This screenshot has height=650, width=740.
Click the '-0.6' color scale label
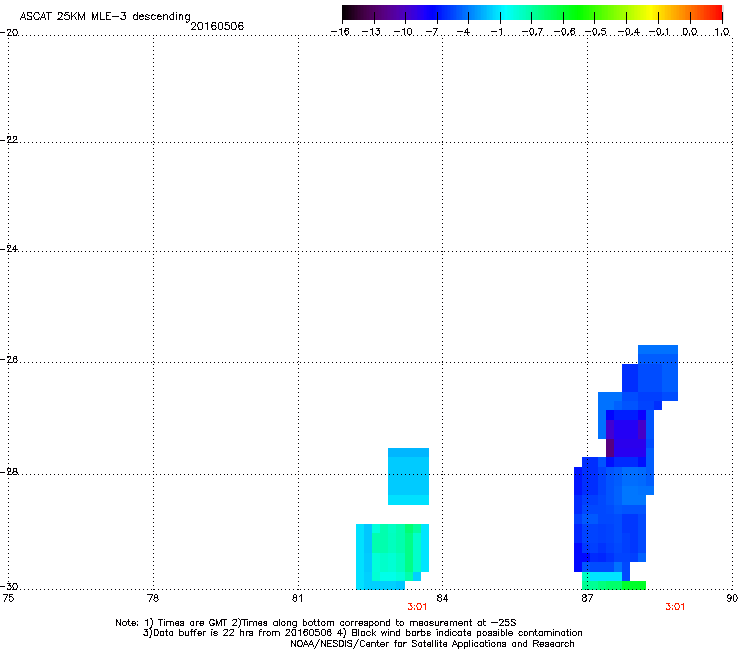(564, 32)
